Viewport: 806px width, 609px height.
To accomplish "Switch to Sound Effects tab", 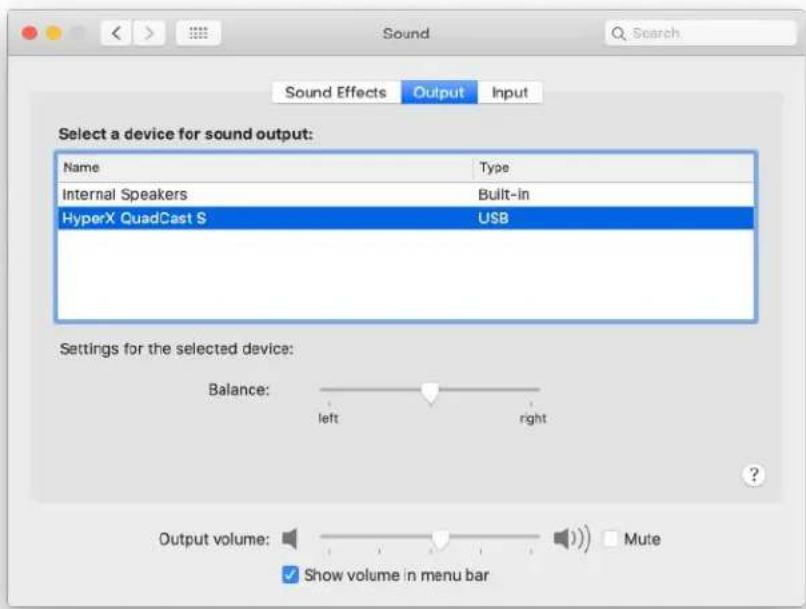I will 336,93.
